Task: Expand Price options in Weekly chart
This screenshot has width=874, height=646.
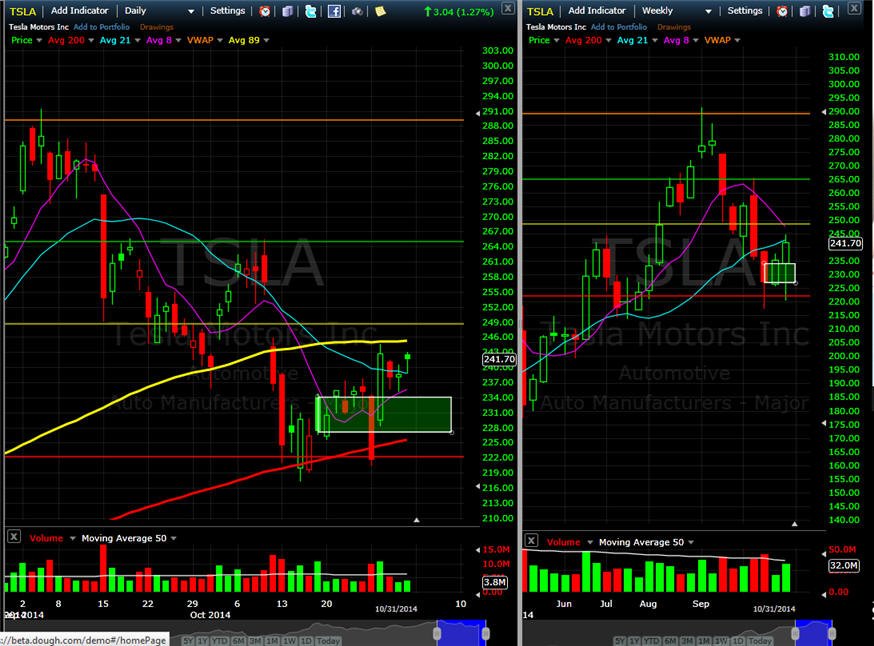Action: (x=556, y=40)
